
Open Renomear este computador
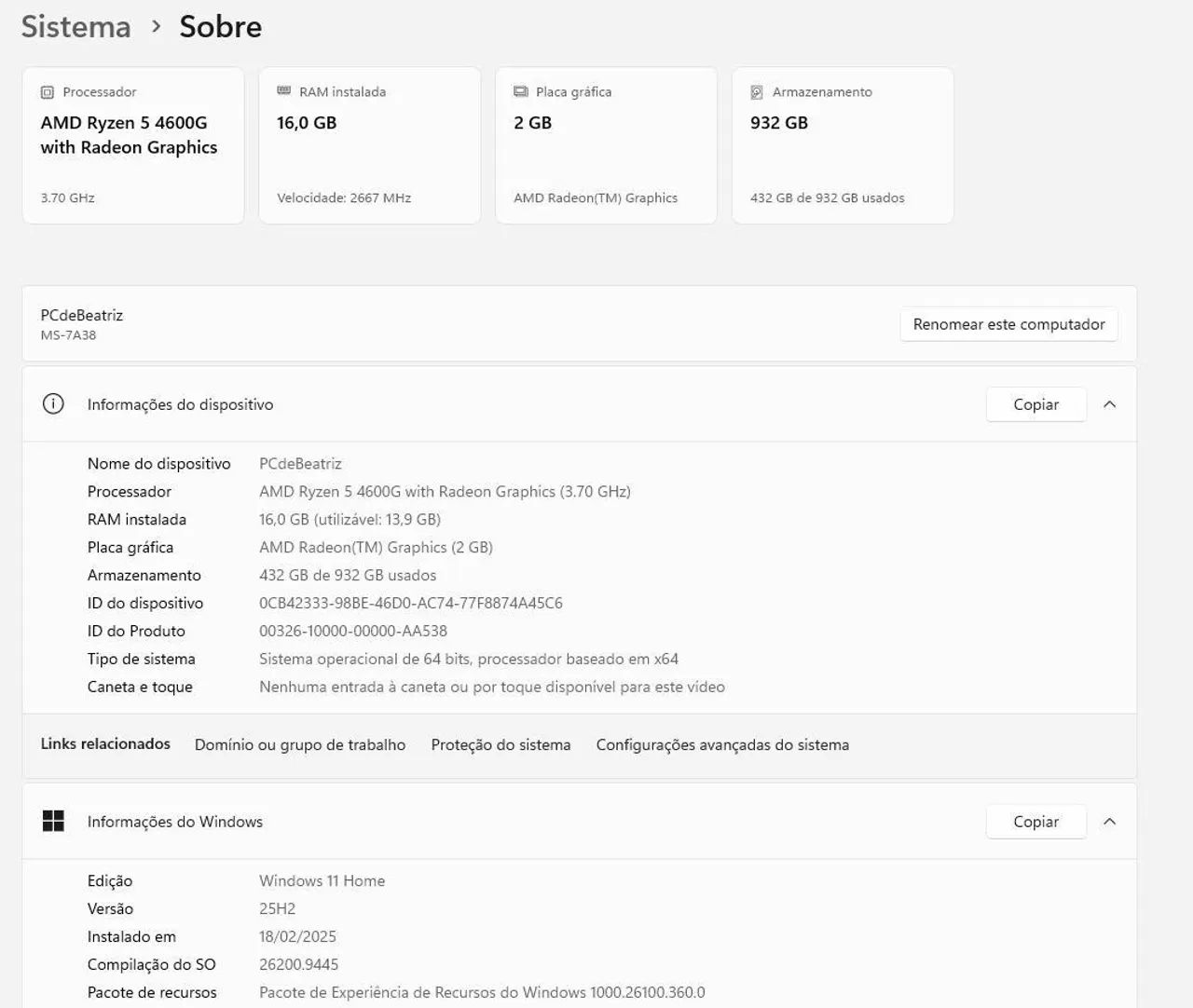tap(1008, 324)
